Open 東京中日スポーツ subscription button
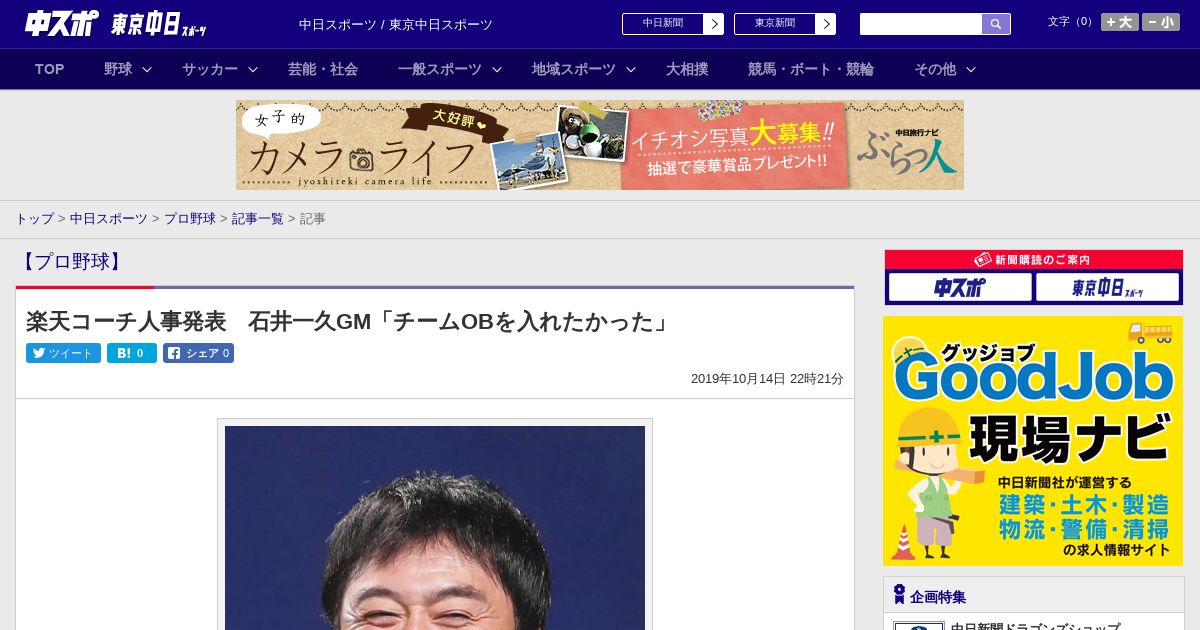Screen dimensions: 1200x630 pyautogui.click(x=1107, y=288)
